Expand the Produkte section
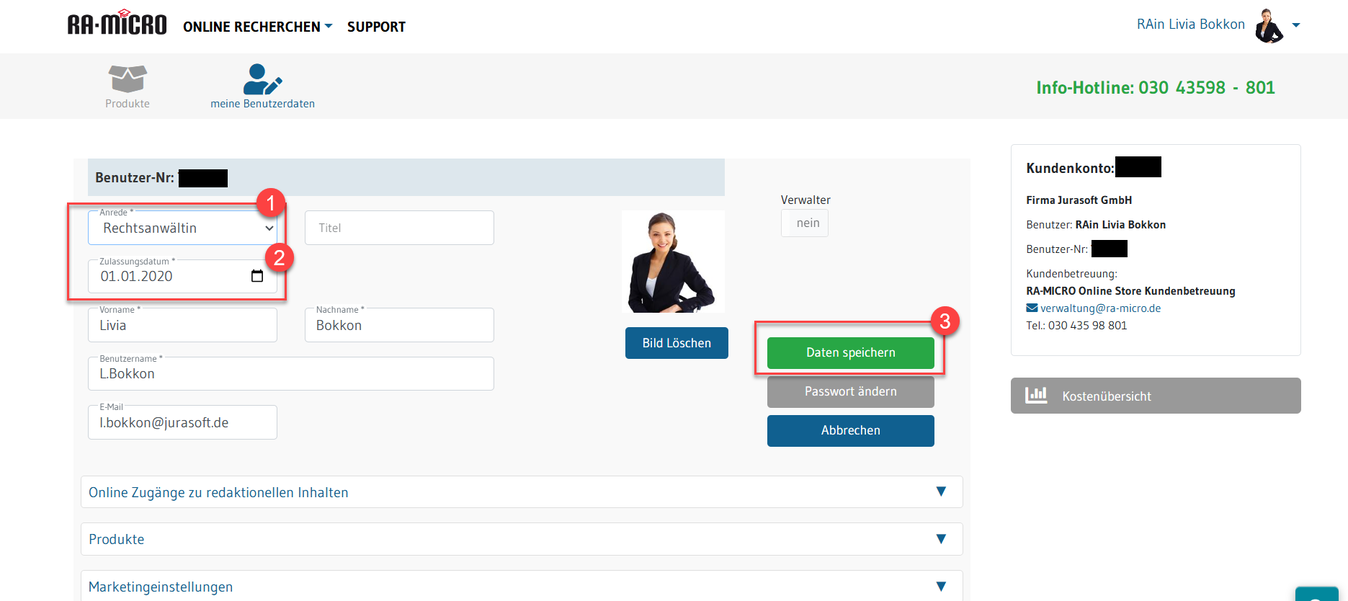This screenshot has width=1348, height=601. click(x=521, y=539)
